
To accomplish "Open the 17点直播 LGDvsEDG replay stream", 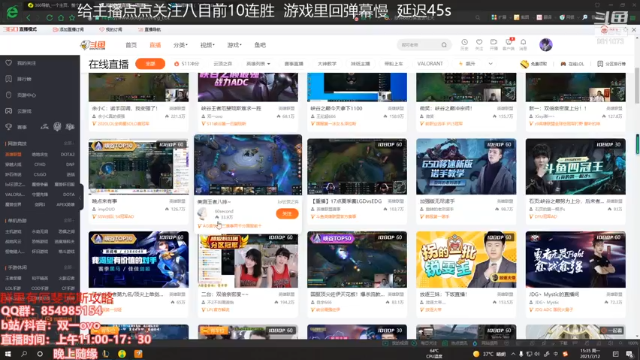I will [x=357, y=167].
